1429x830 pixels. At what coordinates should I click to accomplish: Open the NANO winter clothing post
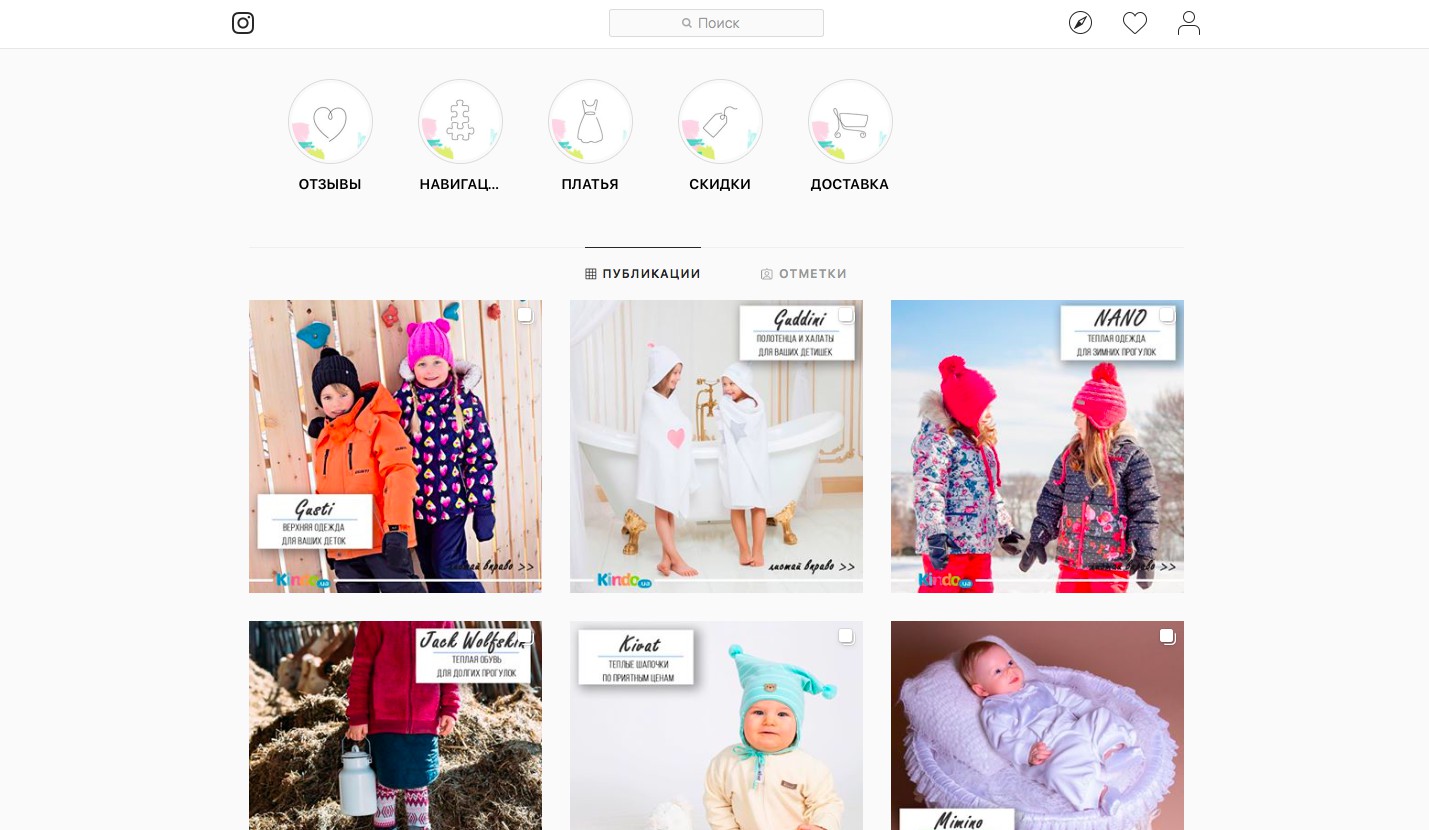1037,446
